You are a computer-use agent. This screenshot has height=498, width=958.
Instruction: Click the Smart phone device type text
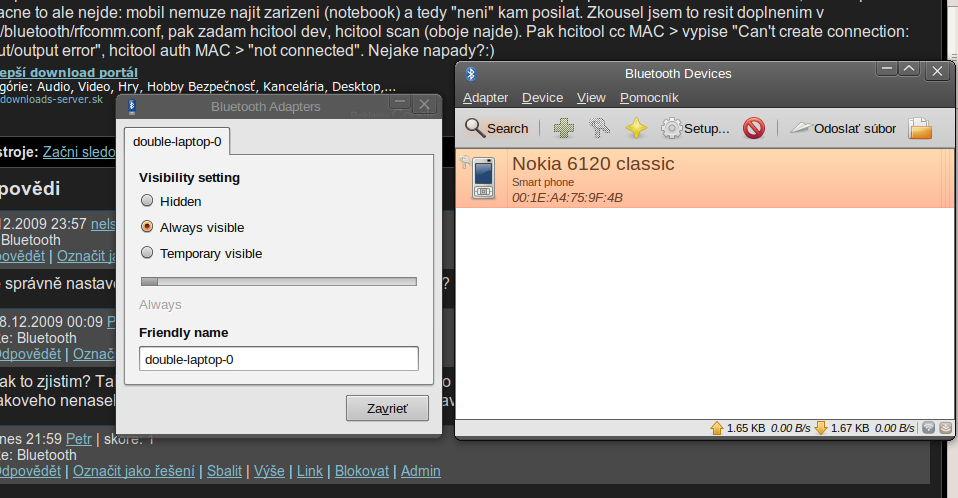pyautogui.click(x=543, y=182)
